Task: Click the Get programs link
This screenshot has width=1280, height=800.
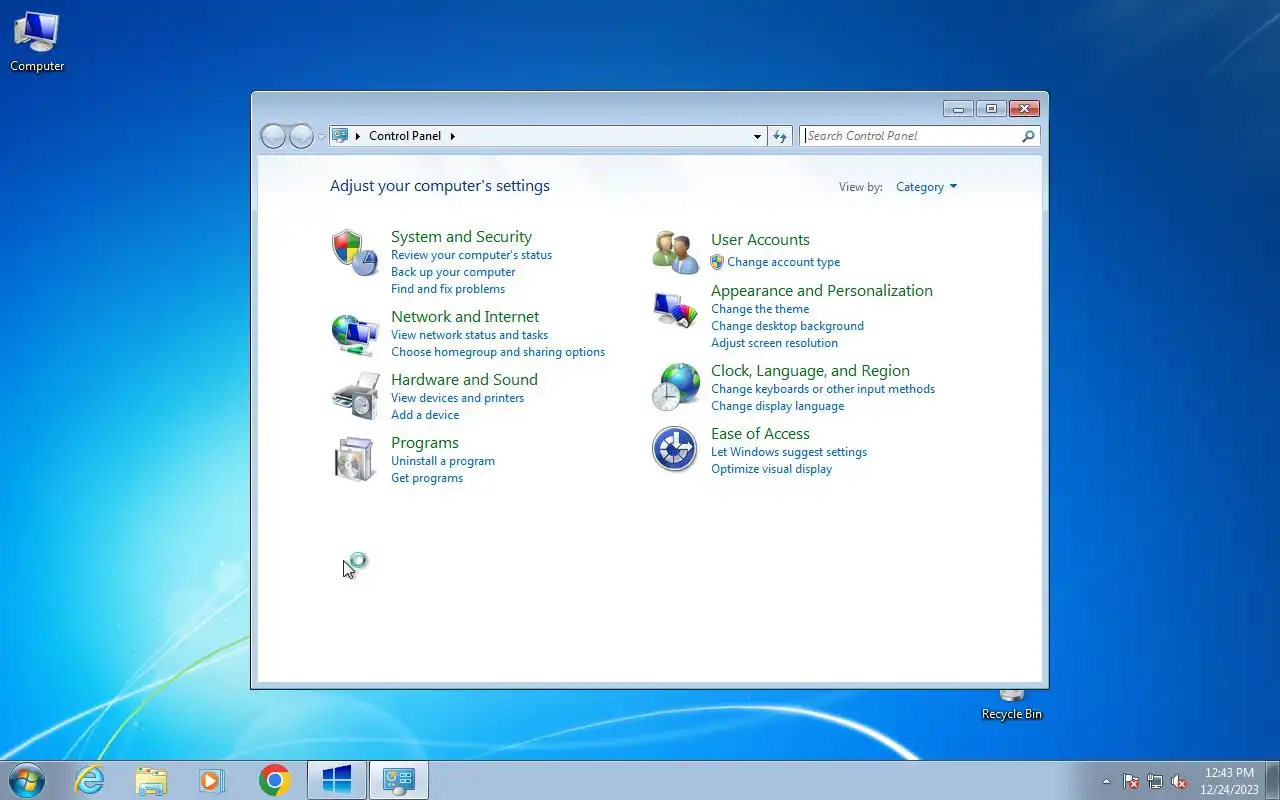Action: pos(427,478)
